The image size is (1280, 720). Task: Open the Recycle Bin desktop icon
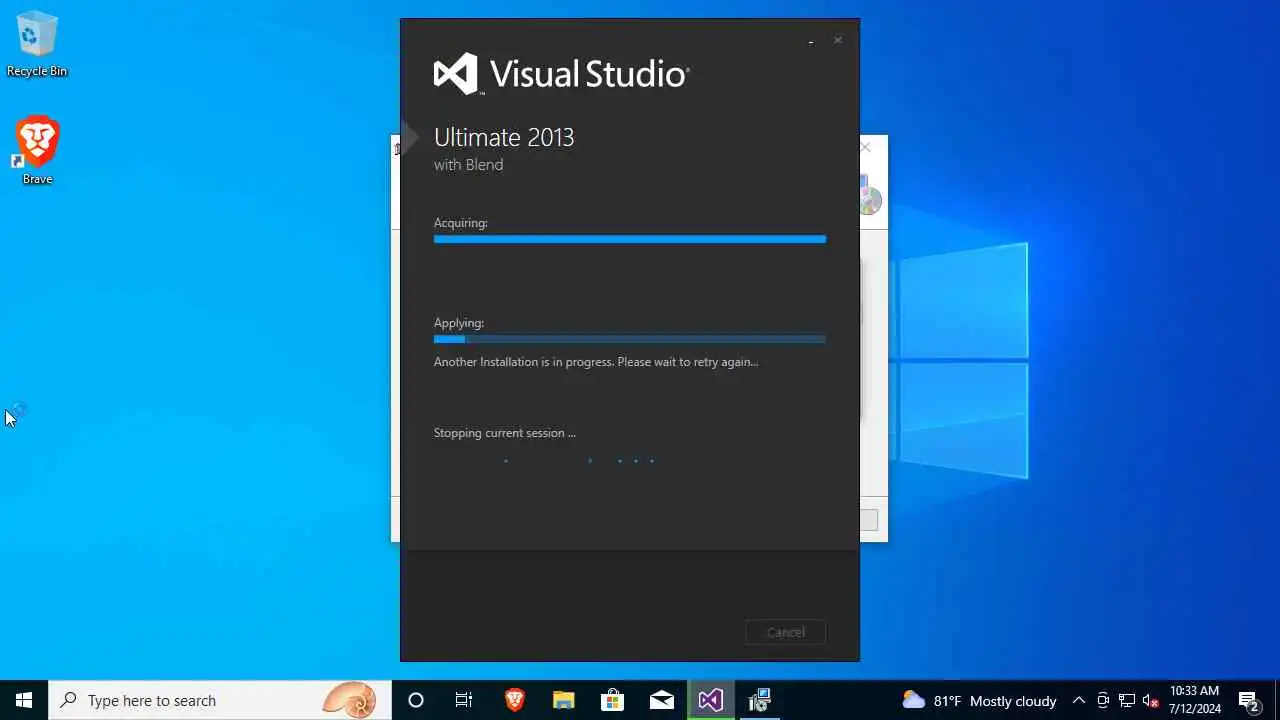click(x=37, y=45)
